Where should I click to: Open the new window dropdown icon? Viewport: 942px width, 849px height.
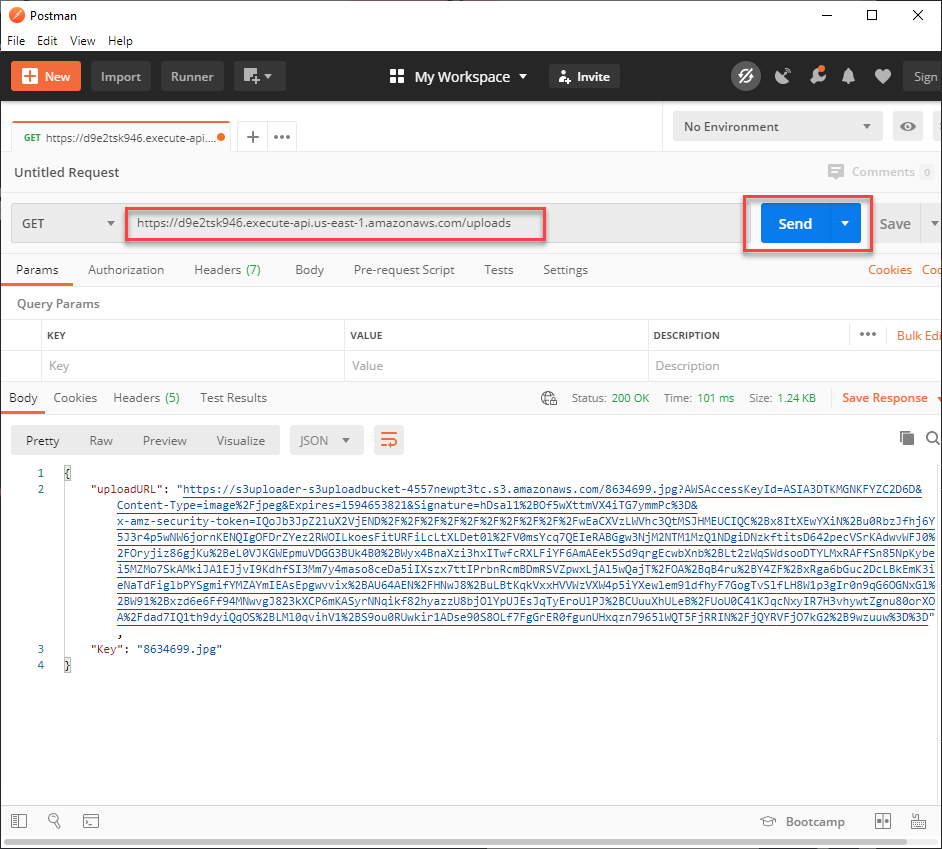[259, 76]
